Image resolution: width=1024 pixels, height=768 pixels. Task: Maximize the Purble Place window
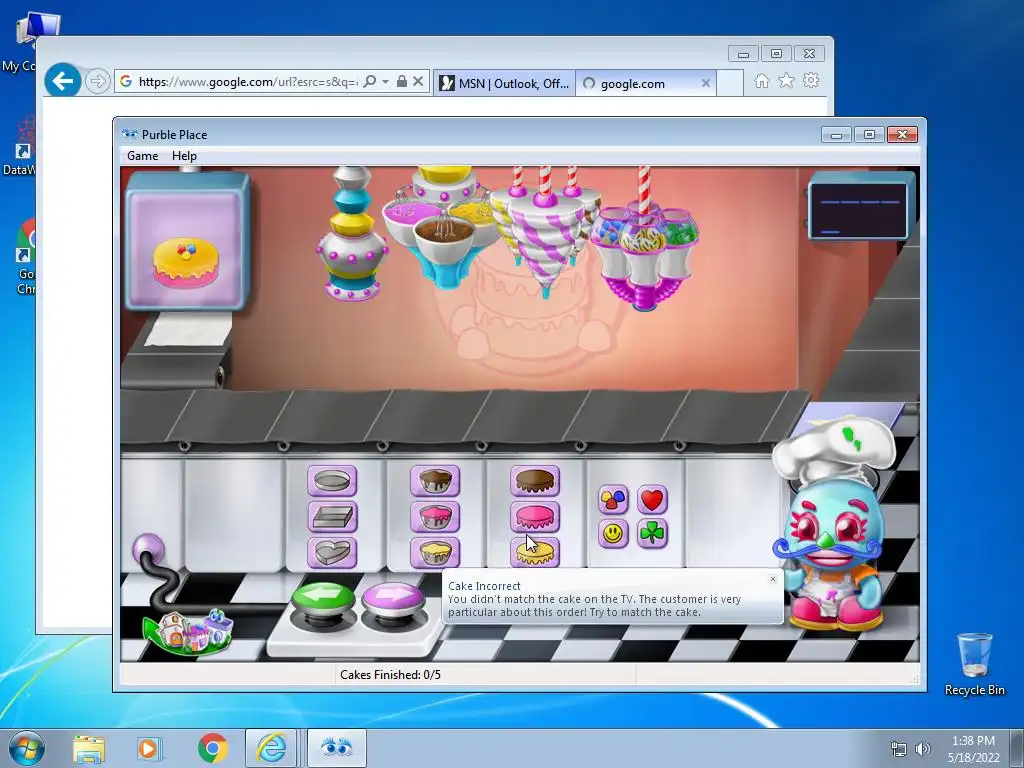[x=869, y=135]
